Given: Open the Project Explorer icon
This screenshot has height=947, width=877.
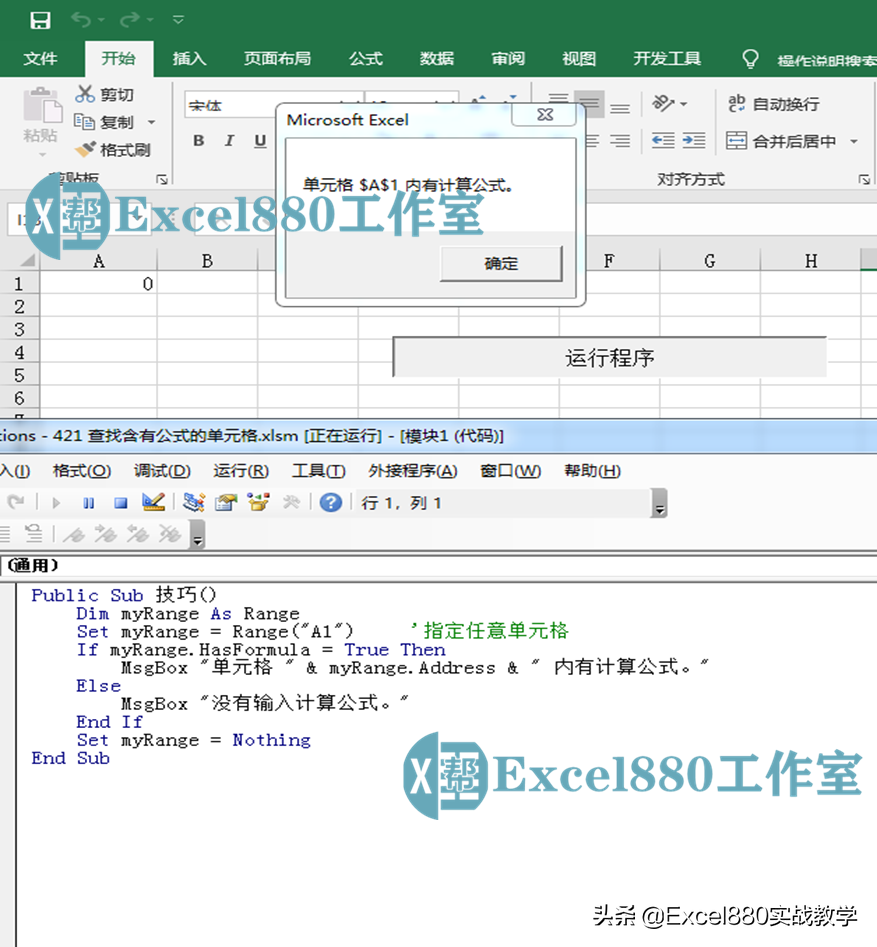Looking at the screenshot, I should [193, 502].
